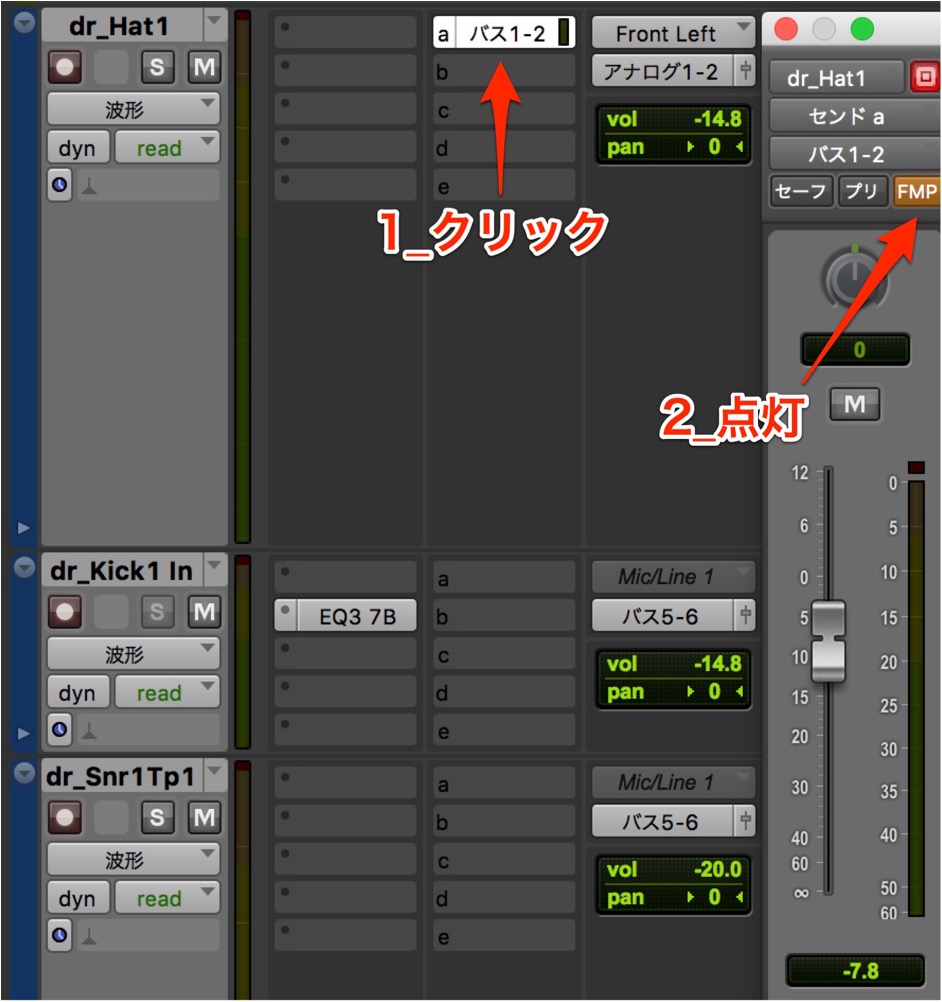Click timebase selector icon on dr_Hat1
942x1002 pixels.
tap(59, 185)
